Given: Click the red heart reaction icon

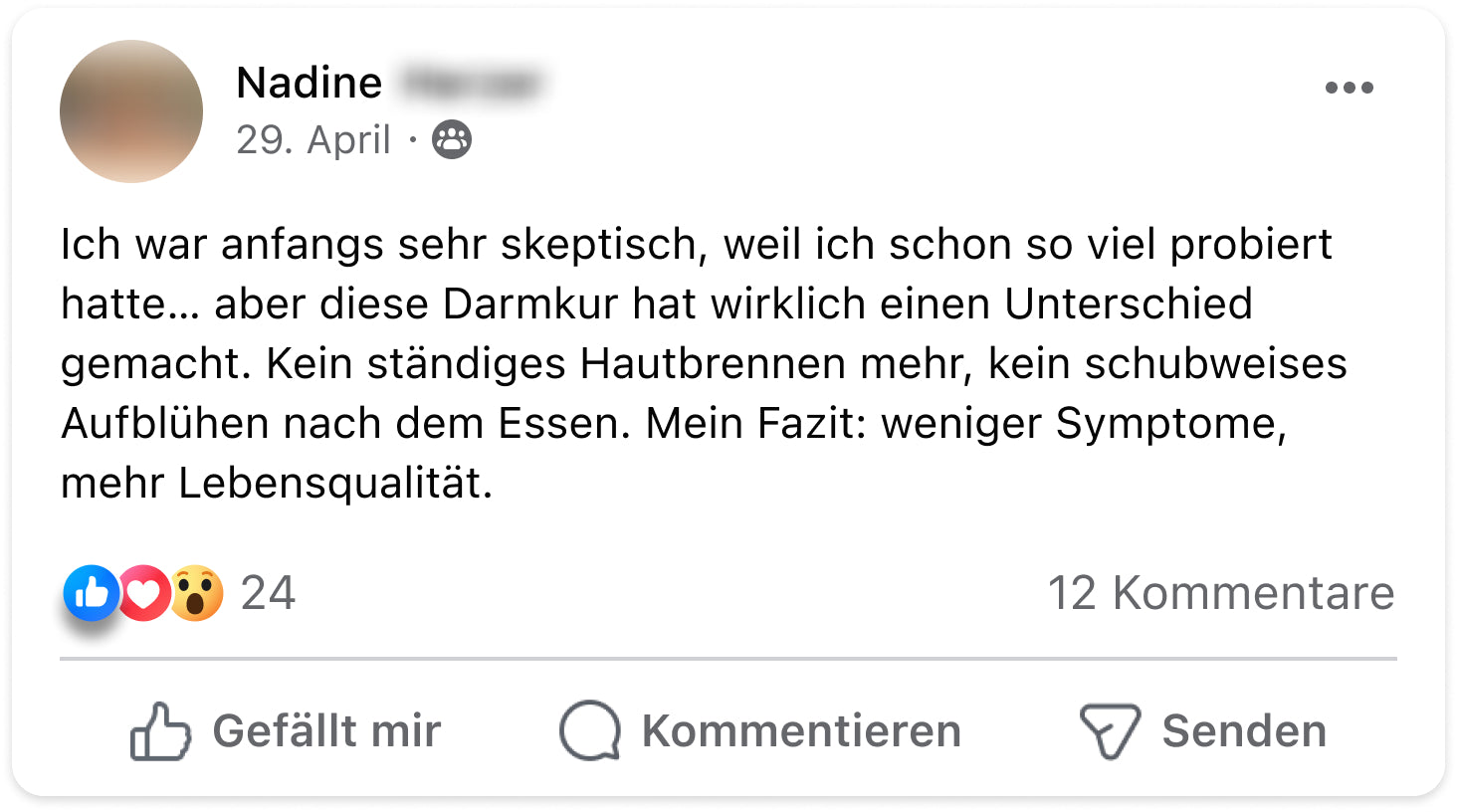Looking at the screenshot, I should (145, 593).
